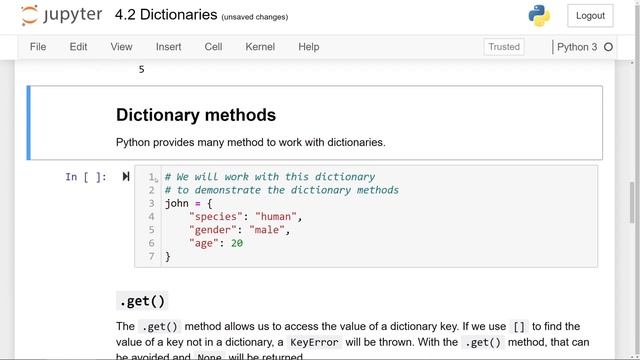This screenshot has height=360, width=640.
Task: Click the (unsaved changes) status text
Action: [255, 17]
